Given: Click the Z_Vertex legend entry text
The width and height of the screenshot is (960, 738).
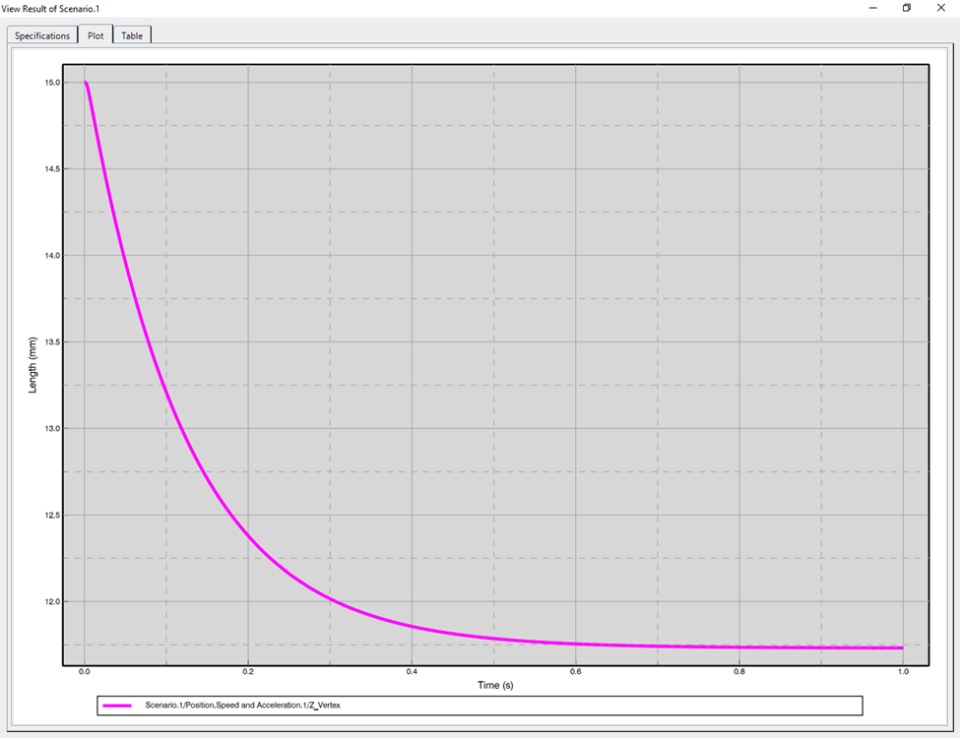Looking at the screenshot, I should (242, 705).
